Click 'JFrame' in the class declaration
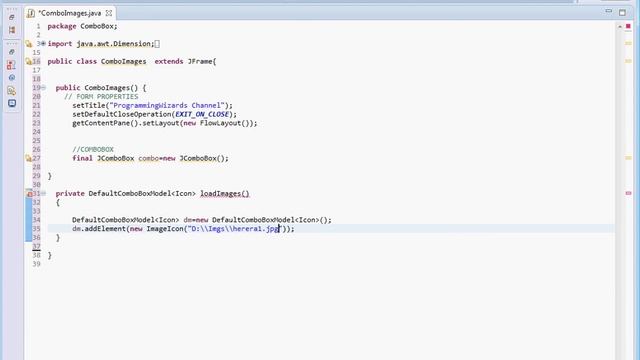This screenshot has height=360, width=640. tap(200, 62)
